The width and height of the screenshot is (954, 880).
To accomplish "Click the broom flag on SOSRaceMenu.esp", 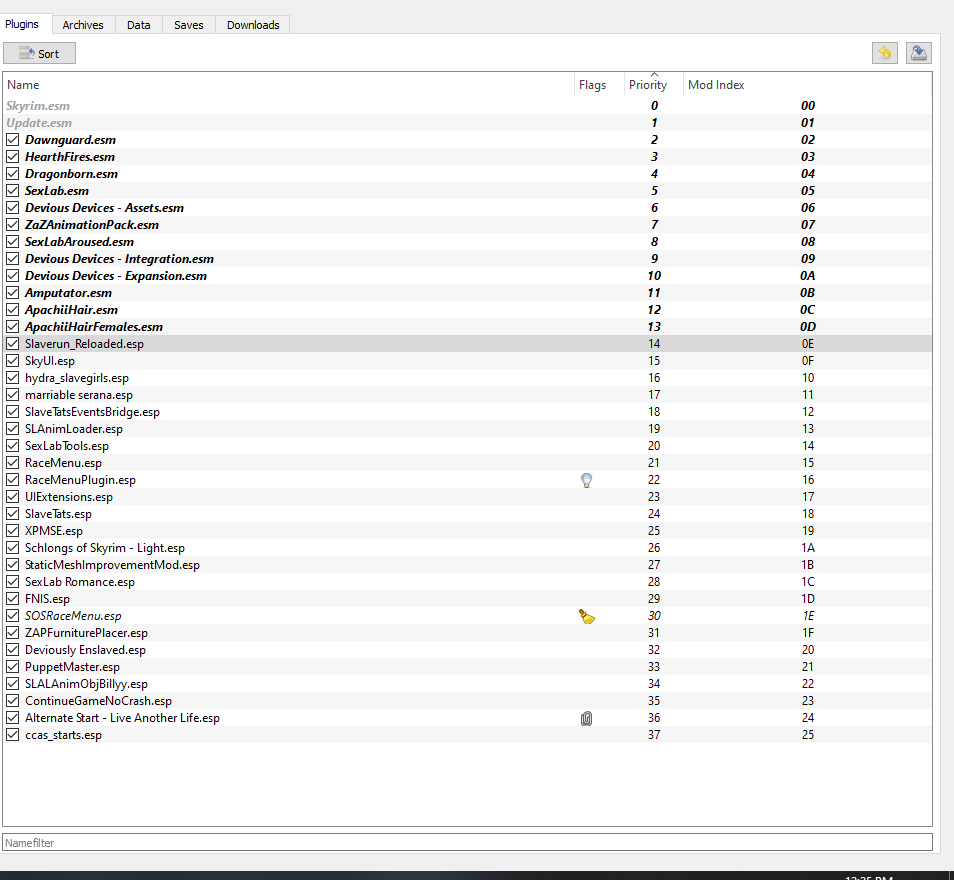I will [587, 616].
